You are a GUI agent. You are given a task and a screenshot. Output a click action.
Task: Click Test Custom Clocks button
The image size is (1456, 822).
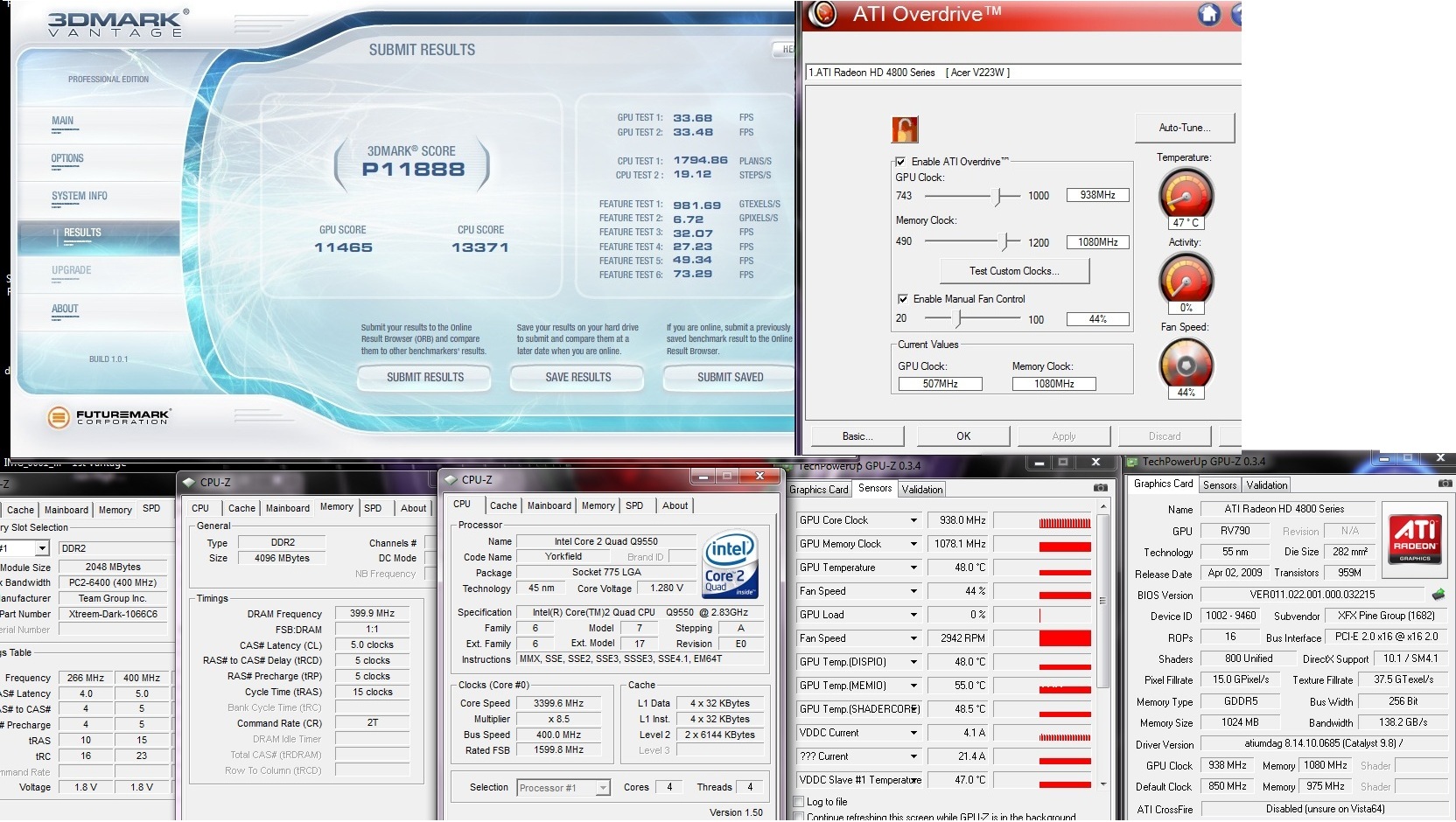pos(1014,271)
